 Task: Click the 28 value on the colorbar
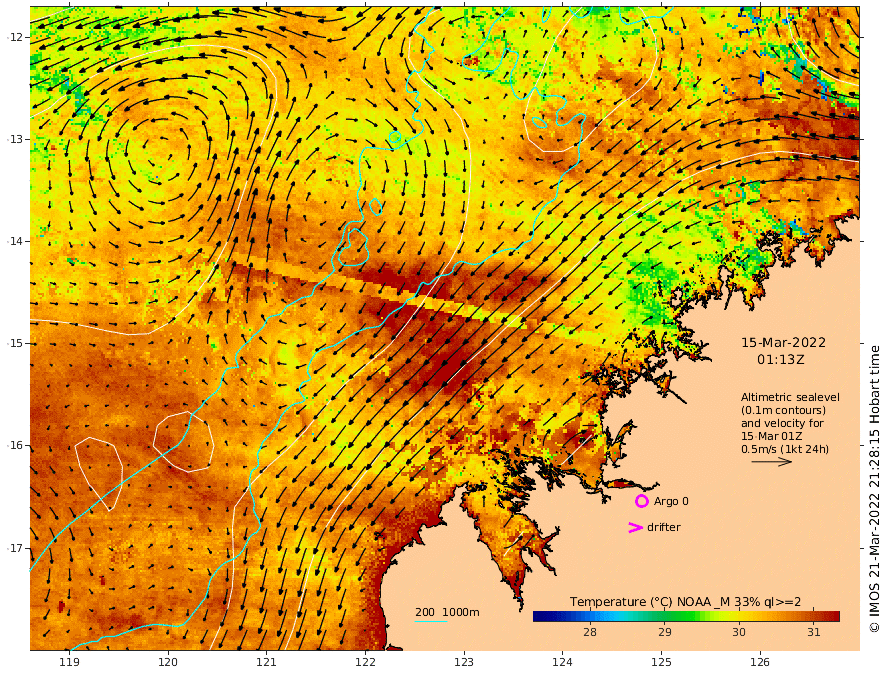(x=590, y=632)
